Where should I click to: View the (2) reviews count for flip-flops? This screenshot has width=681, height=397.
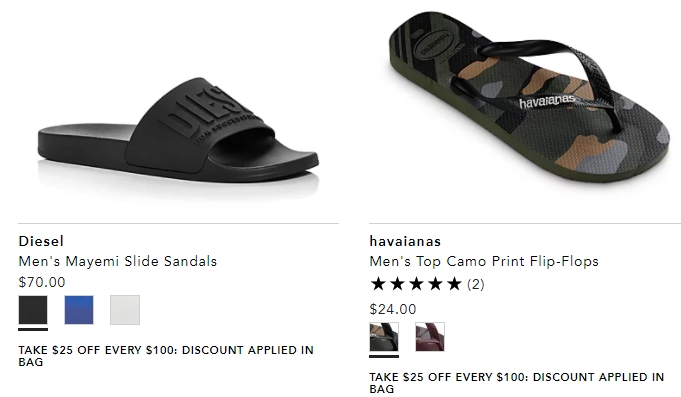[x=476, y=284]
